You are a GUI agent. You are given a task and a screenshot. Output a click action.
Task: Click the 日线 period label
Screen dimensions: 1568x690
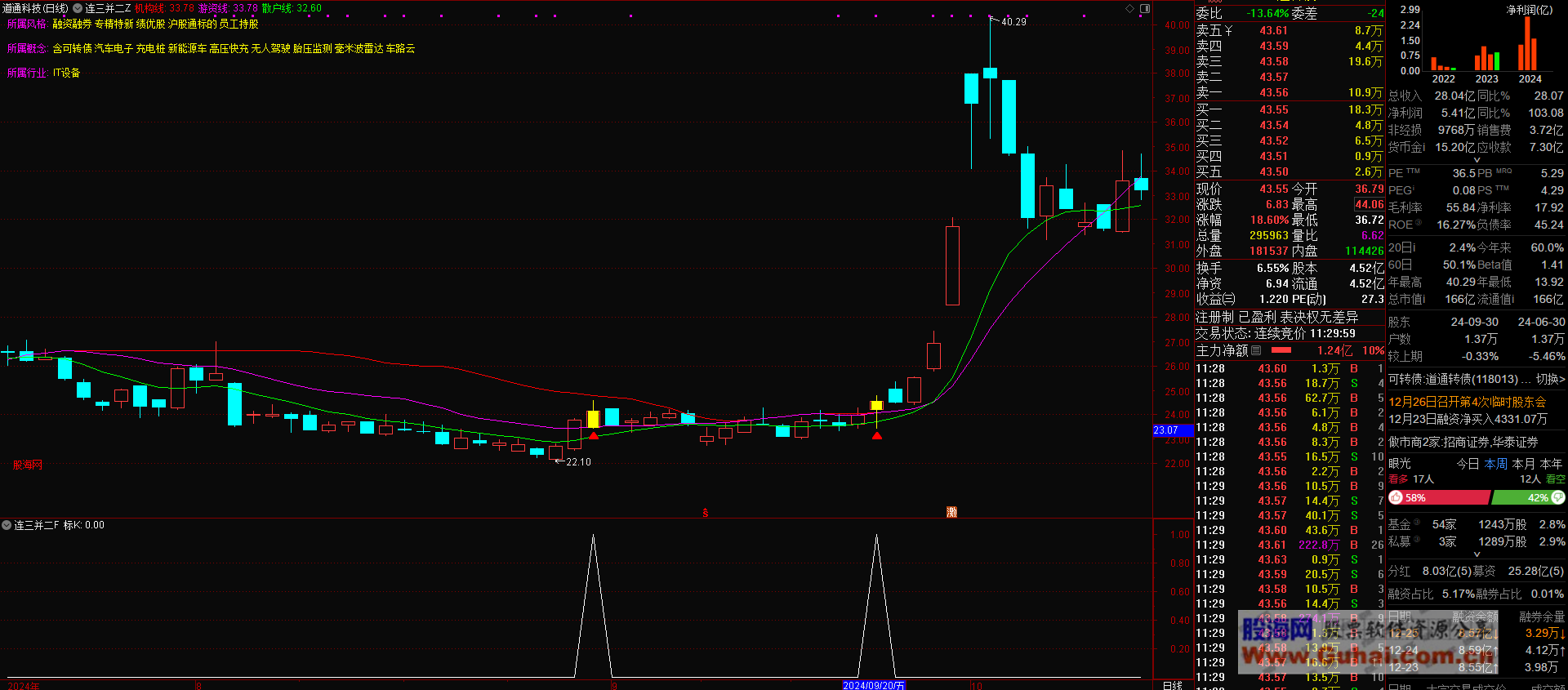[1172, 685]
